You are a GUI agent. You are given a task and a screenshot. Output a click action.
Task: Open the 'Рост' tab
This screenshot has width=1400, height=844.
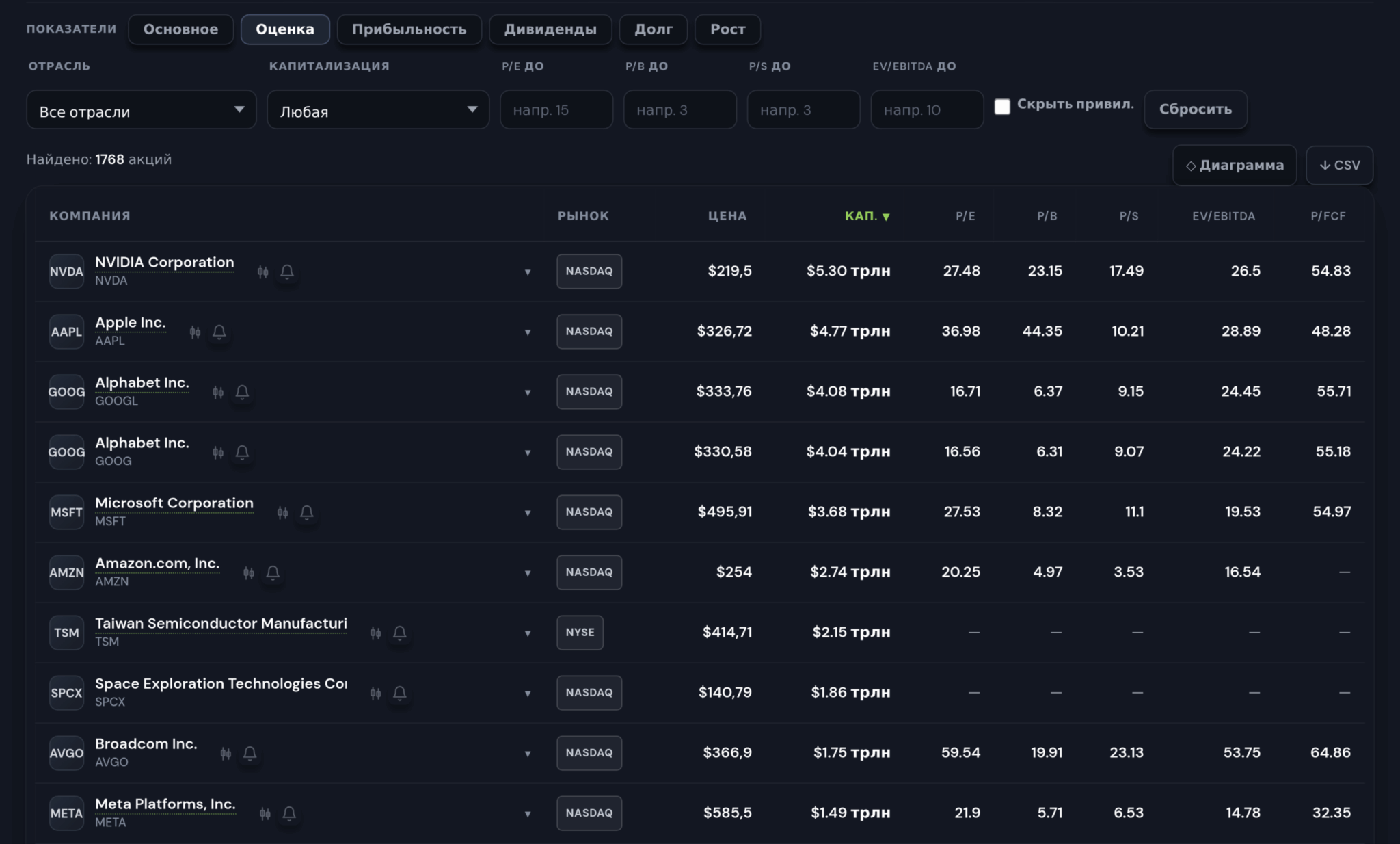(727, 29)
